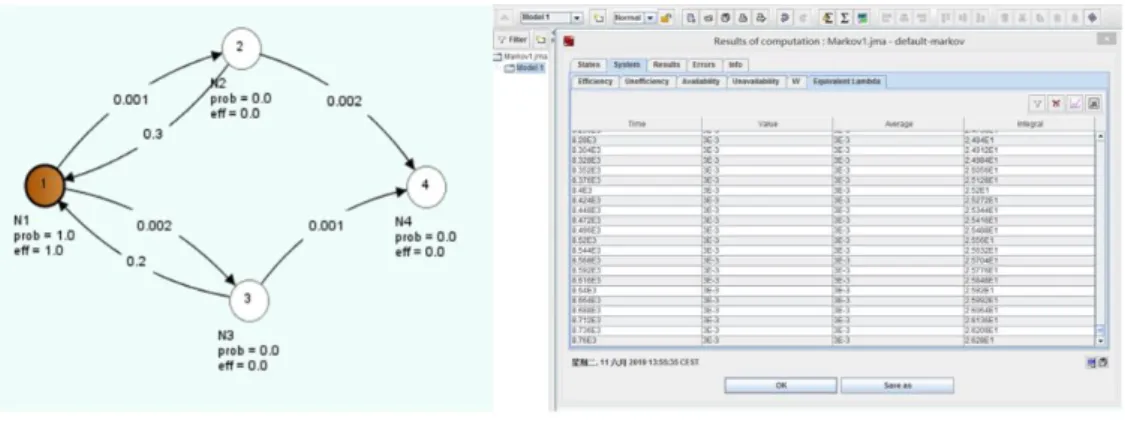Click the padlock icon in toolbar
Image resolution: width=1125 pixels, height=423 pixels.
(667, 18)
